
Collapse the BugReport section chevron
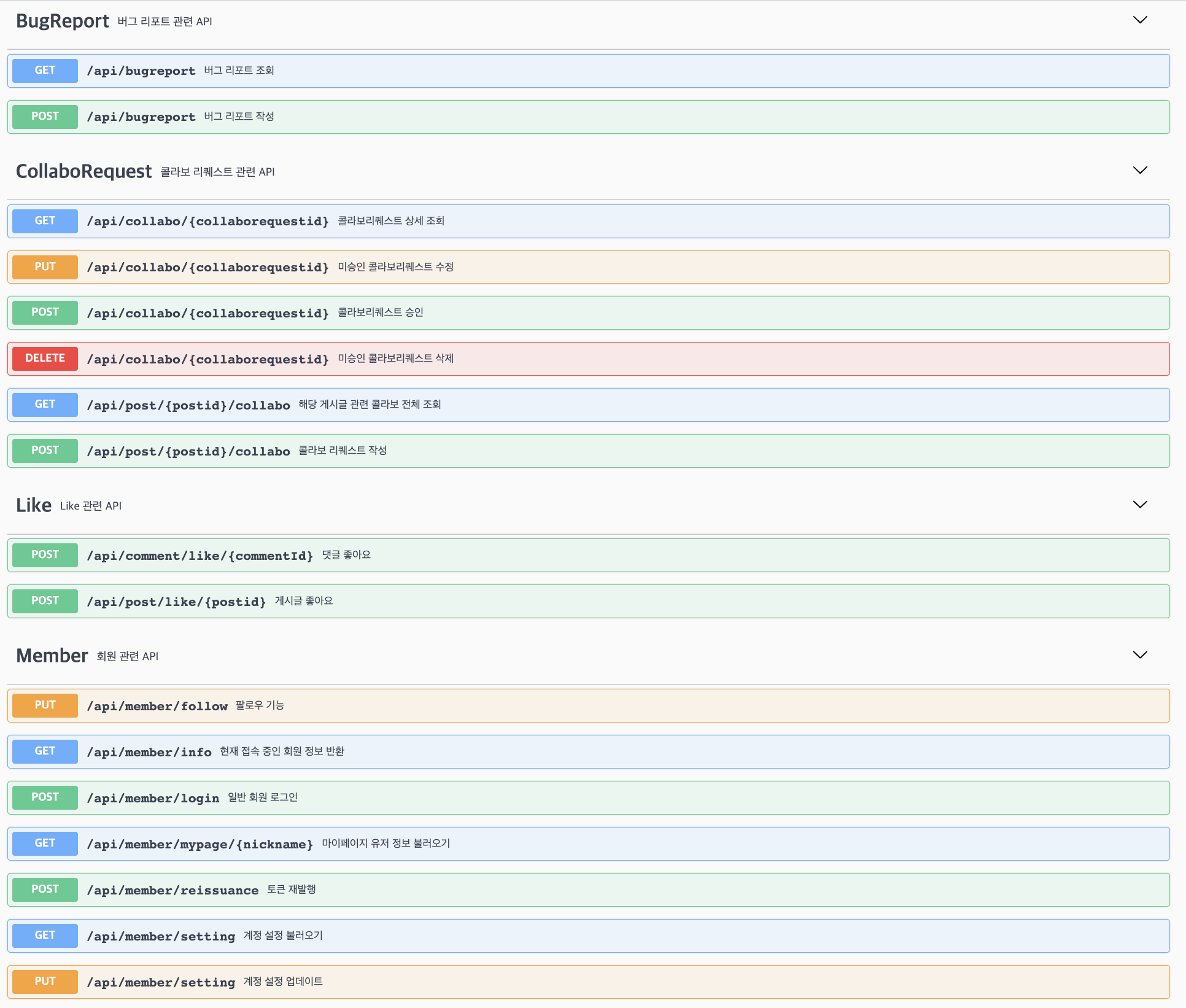coord(1139,20)
